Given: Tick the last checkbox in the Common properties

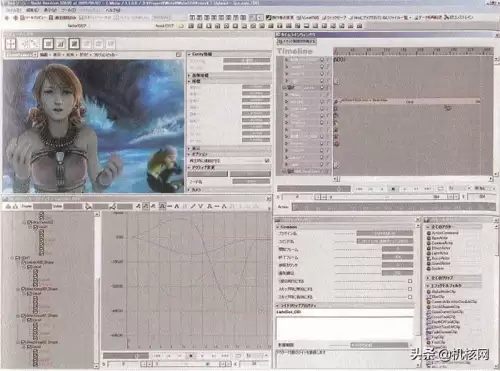Looking at the screenshot, I should tap(410, 297).
